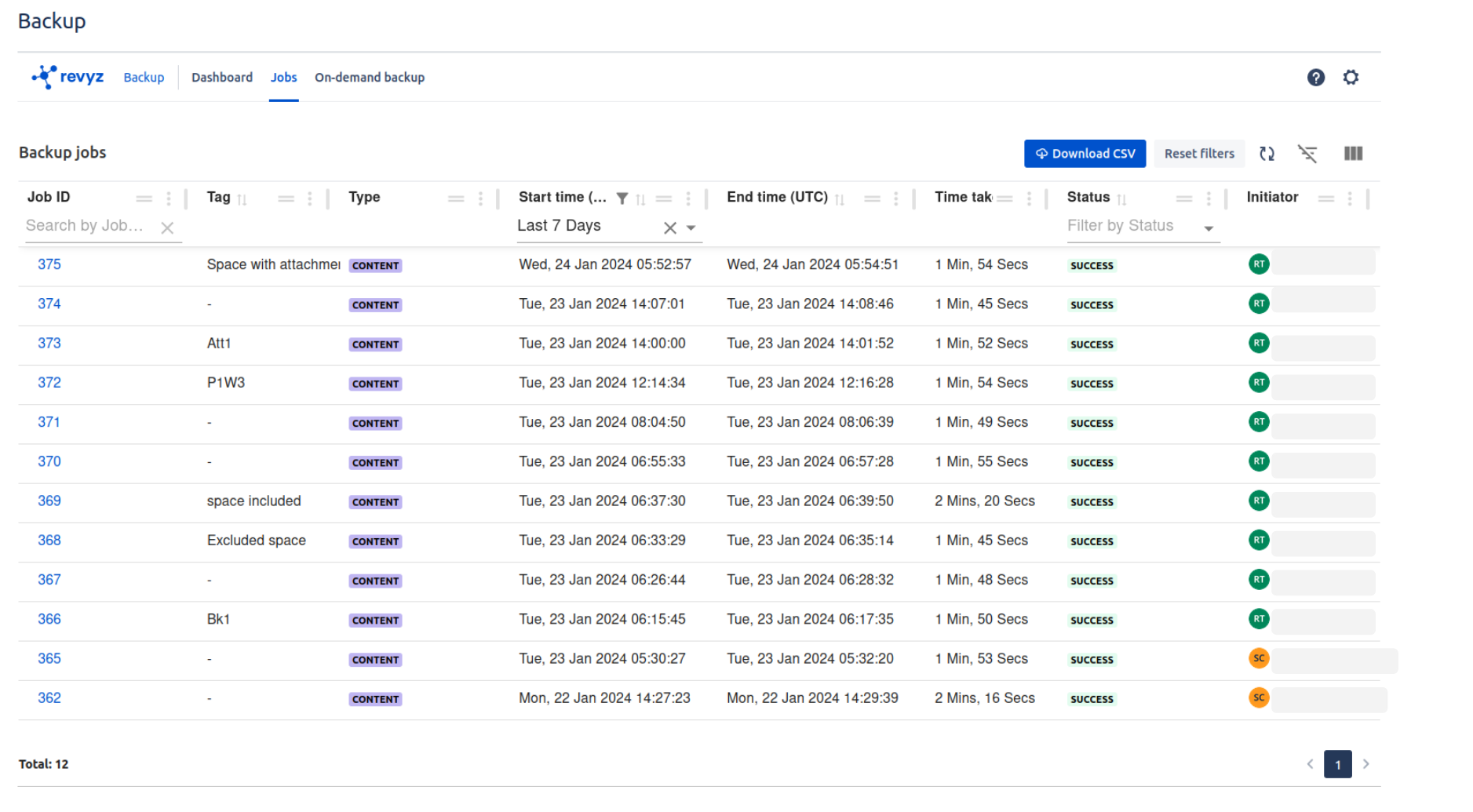Open Tag column options menu
This screenshot has width=1473, height=812.
click(310, 198)
